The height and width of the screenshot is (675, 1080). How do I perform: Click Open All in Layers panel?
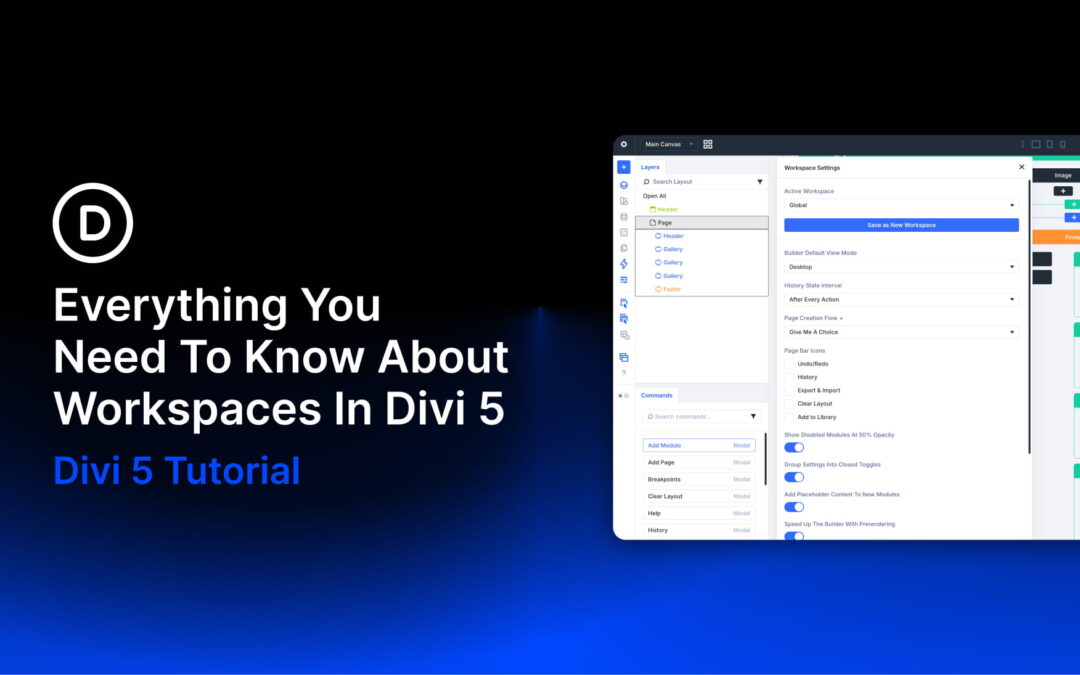coord(654,196)
